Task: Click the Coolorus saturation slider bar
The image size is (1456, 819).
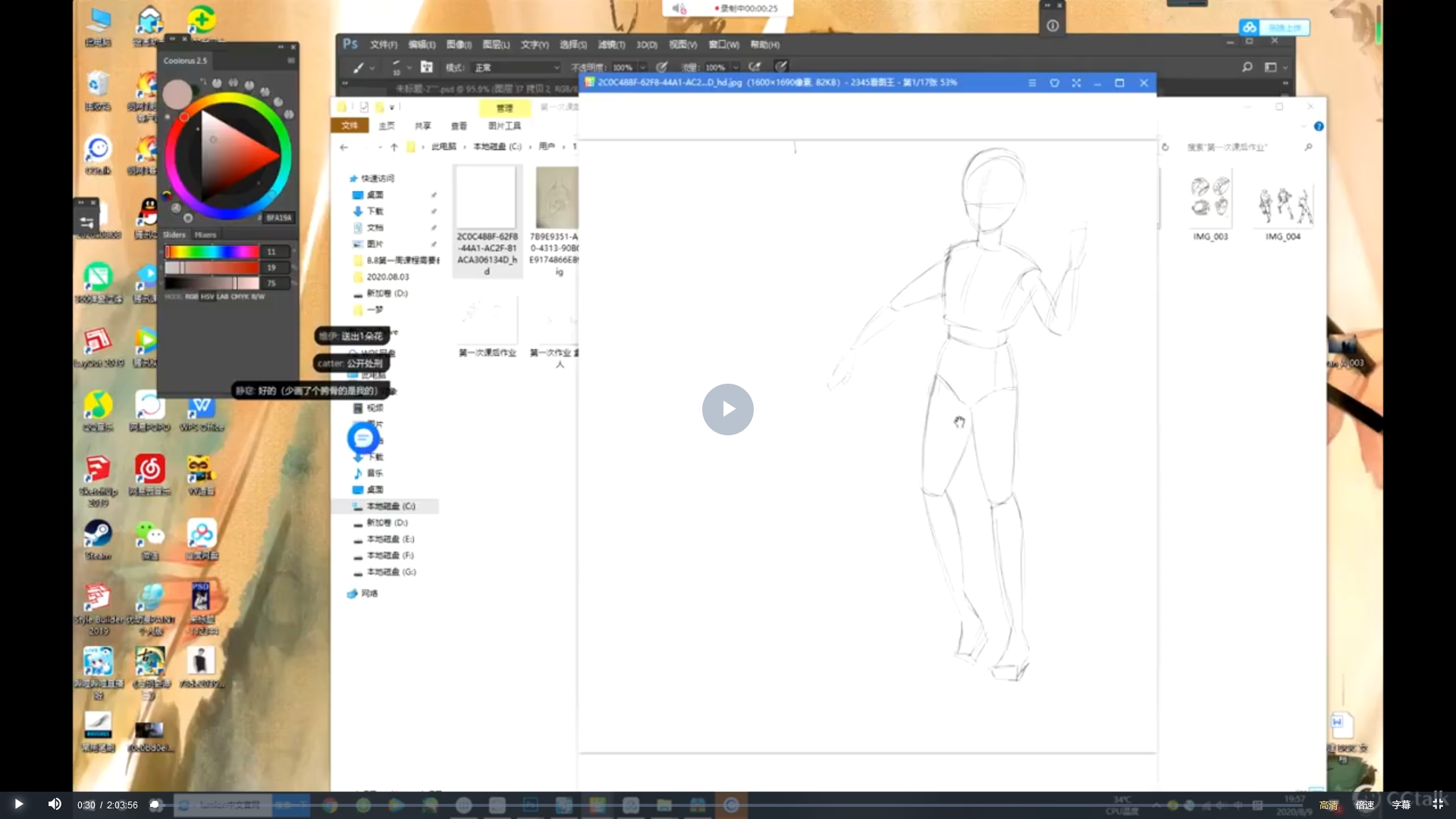Action: click(212, 268)
